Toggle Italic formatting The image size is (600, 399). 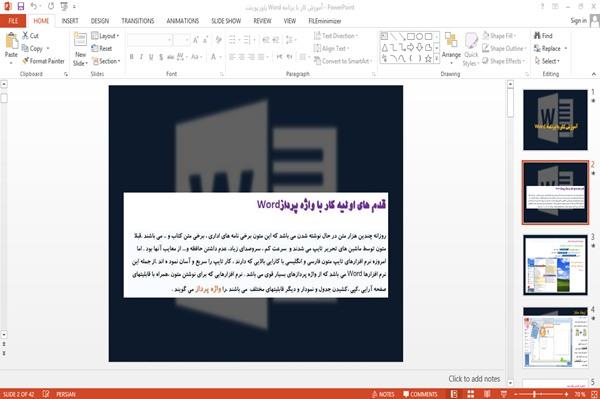tap(141, 57)
